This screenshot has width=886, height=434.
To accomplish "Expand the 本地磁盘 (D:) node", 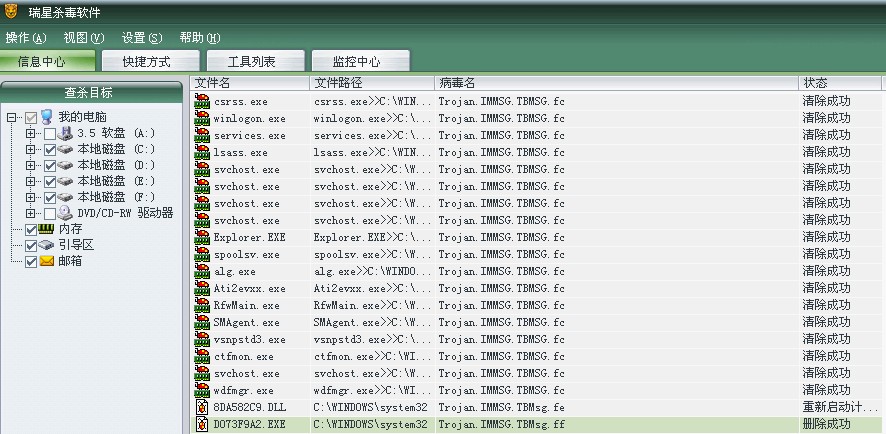I will 31,166.
